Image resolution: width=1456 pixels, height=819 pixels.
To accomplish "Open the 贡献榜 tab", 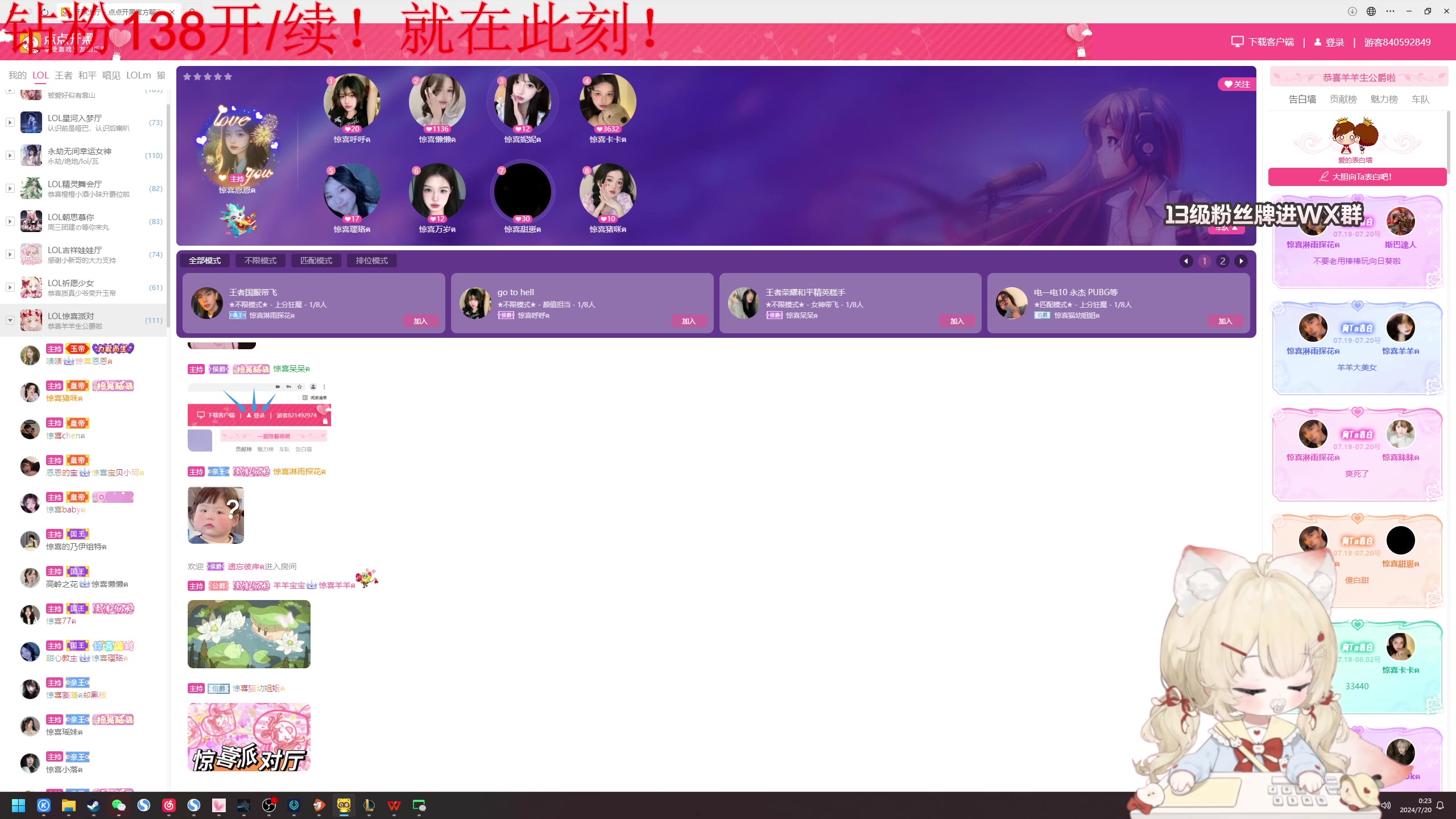I will pos(1343,99).
